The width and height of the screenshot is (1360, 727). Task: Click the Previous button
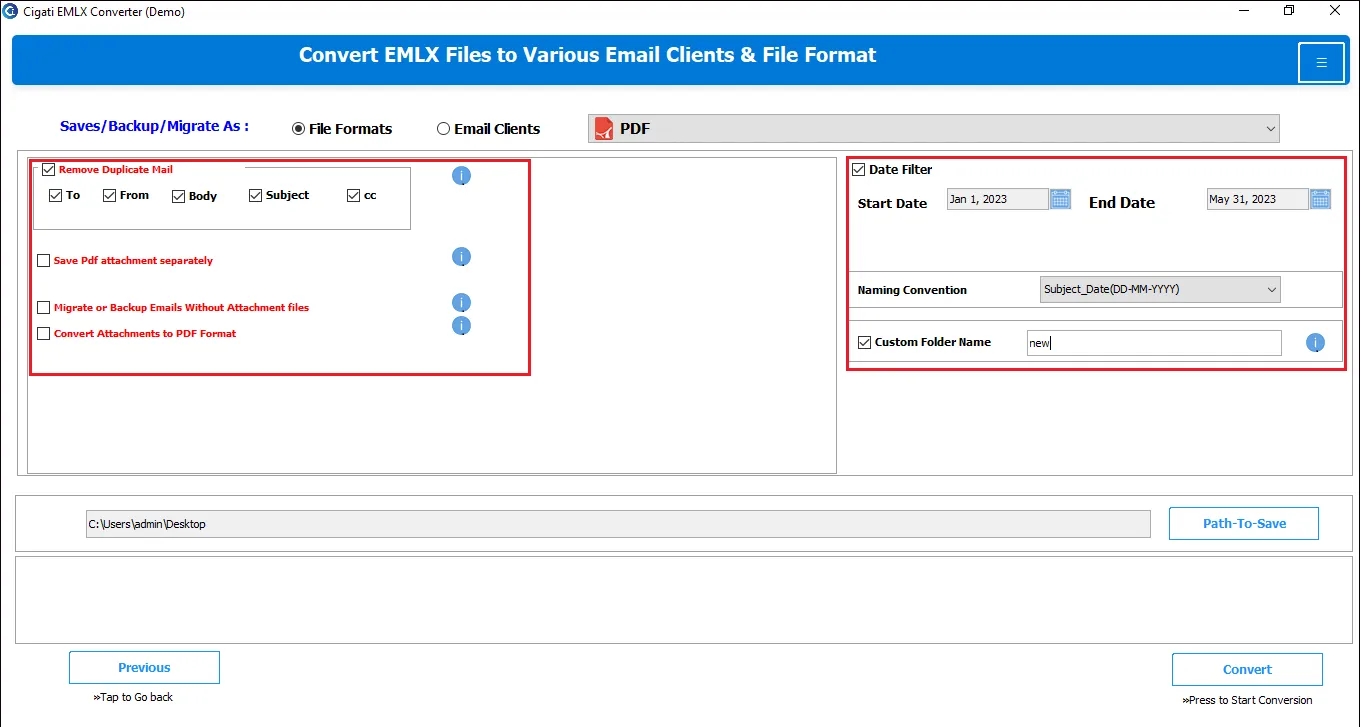(x=144, y=667)
